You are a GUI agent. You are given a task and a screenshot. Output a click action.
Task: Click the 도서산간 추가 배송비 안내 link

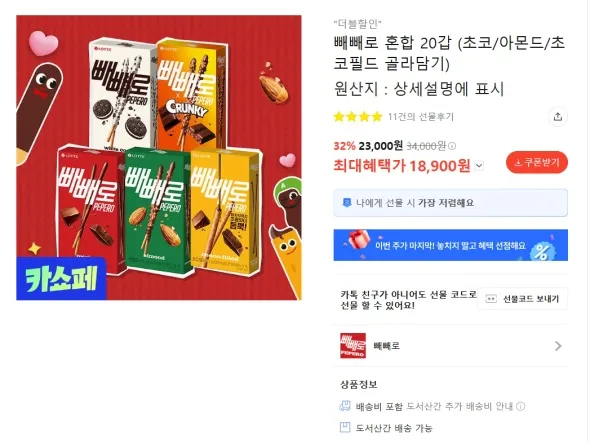[460, 406]
